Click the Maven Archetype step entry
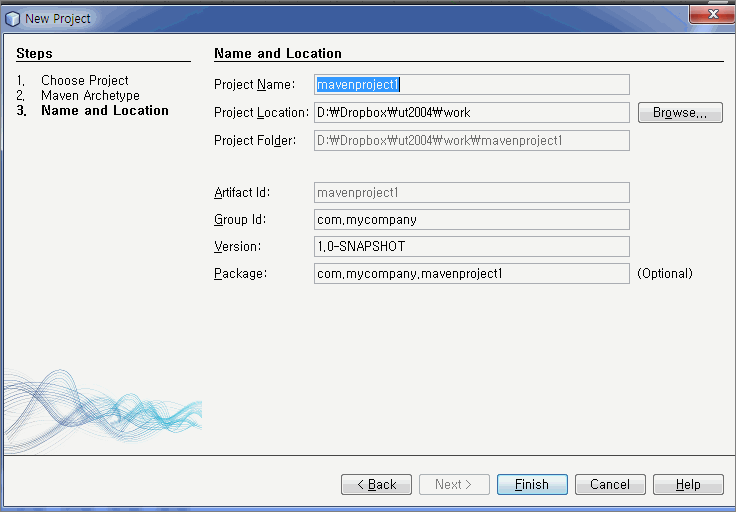Viewport: 736px width, 512px height. pyautogui.click(x=90, y=95)
